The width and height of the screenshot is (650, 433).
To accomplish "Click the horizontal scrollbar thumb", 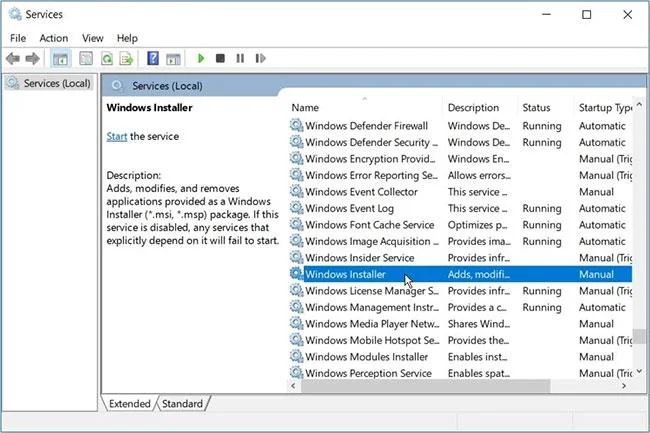I will coord(426,386).
